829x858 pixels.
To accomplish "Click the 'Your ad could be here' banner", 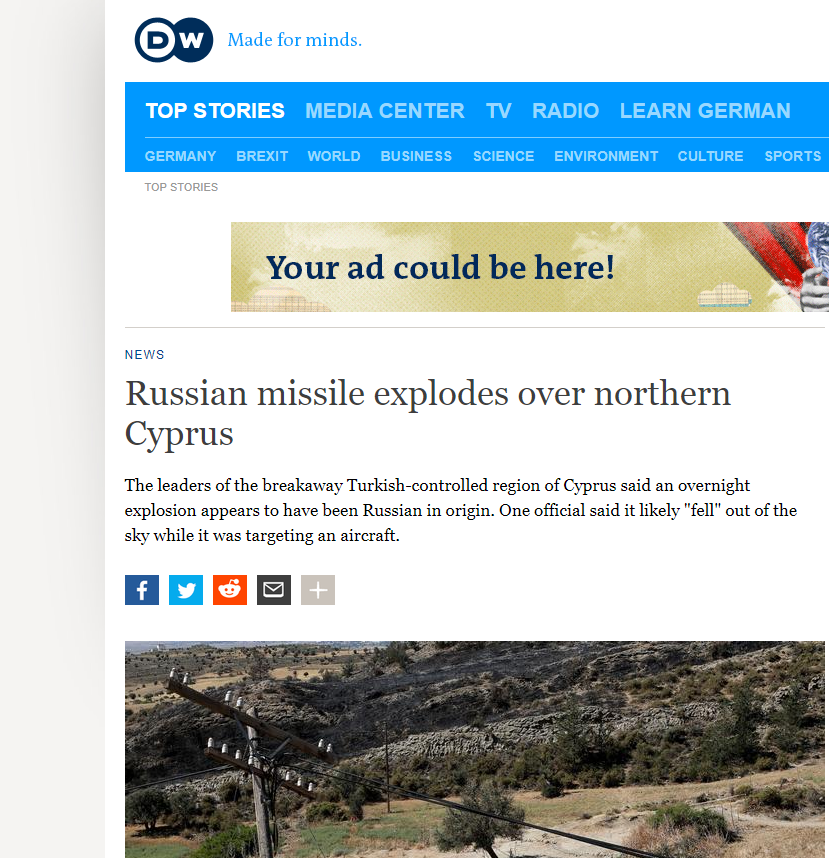I will point(530,267).
